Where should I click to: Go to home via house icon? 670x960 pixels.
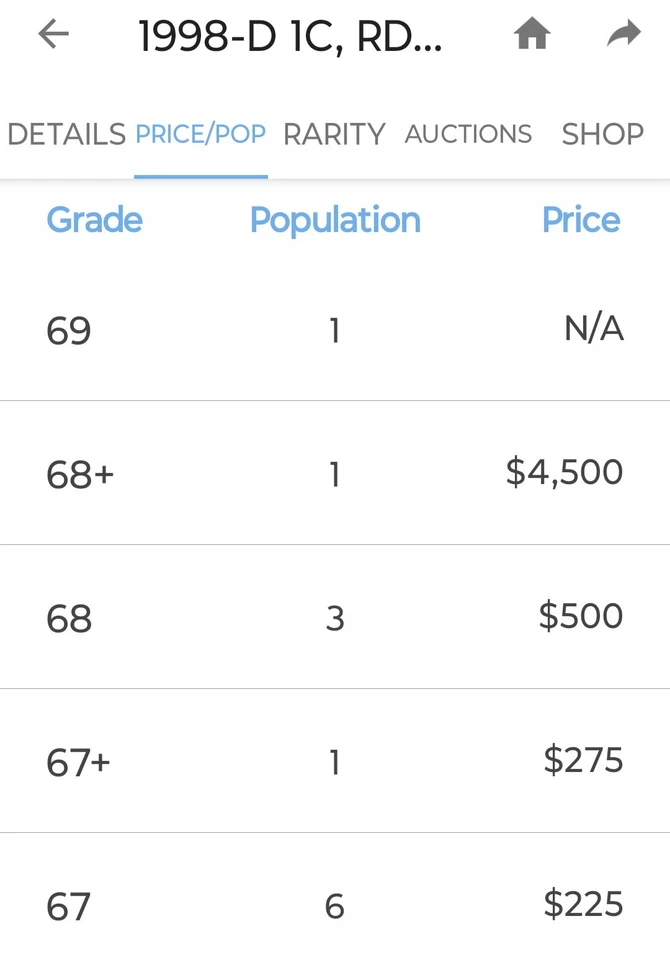coord(532,35)
